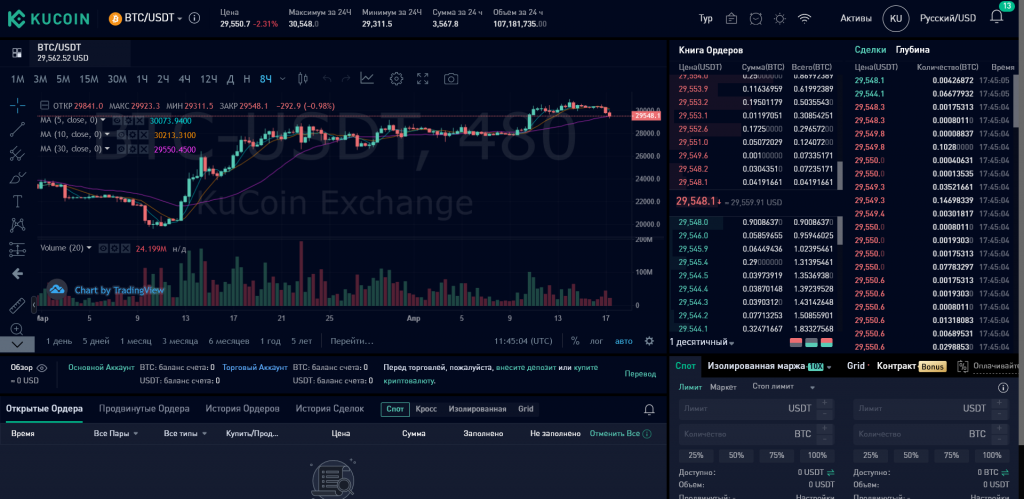The width and height of the screenshot is (1024, 499).
Task: Switch chart to fullscreen mode
Action: 423,79
